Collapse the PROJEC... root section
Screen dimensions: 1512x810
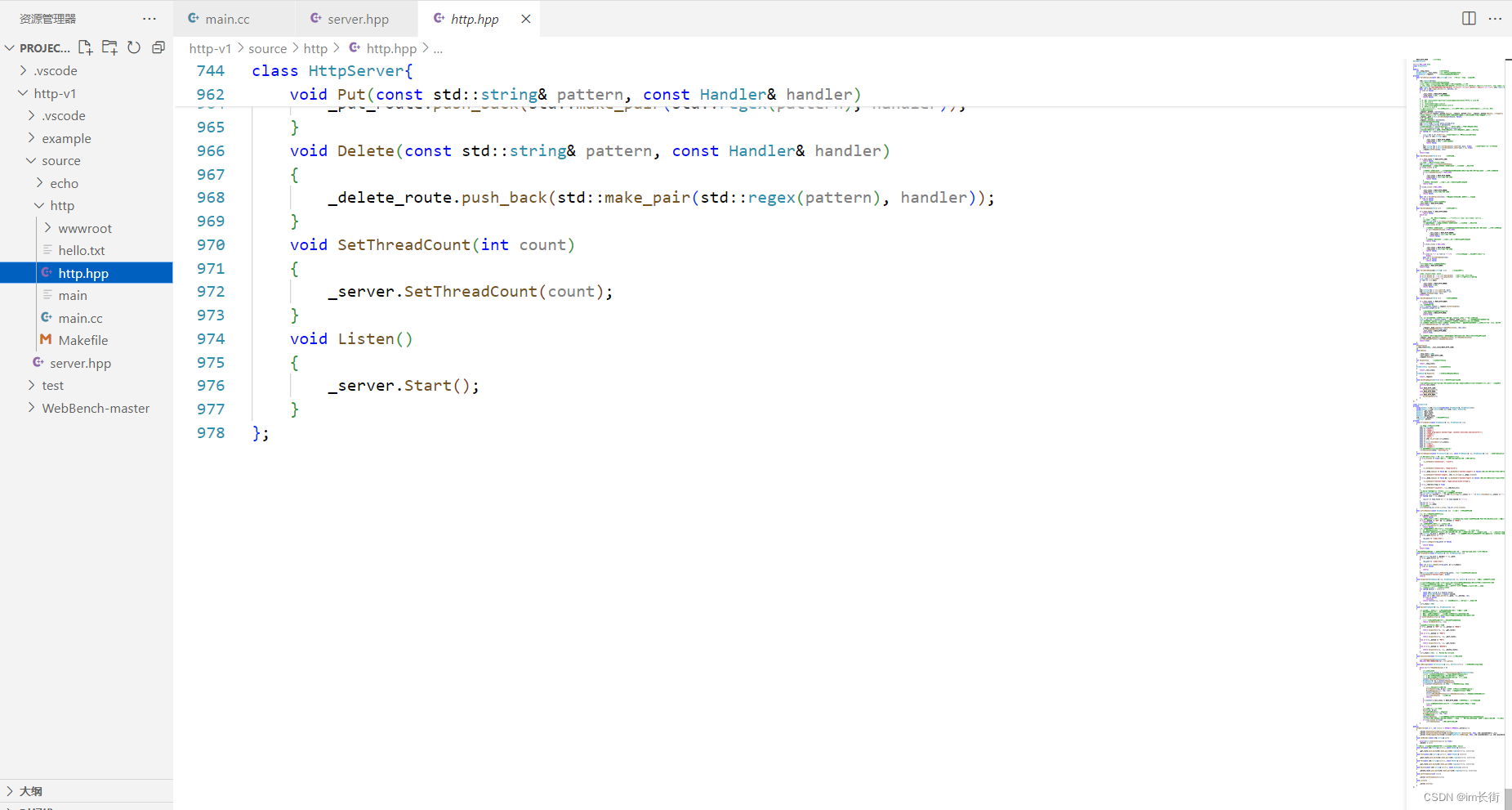click(x=10, y=48)
